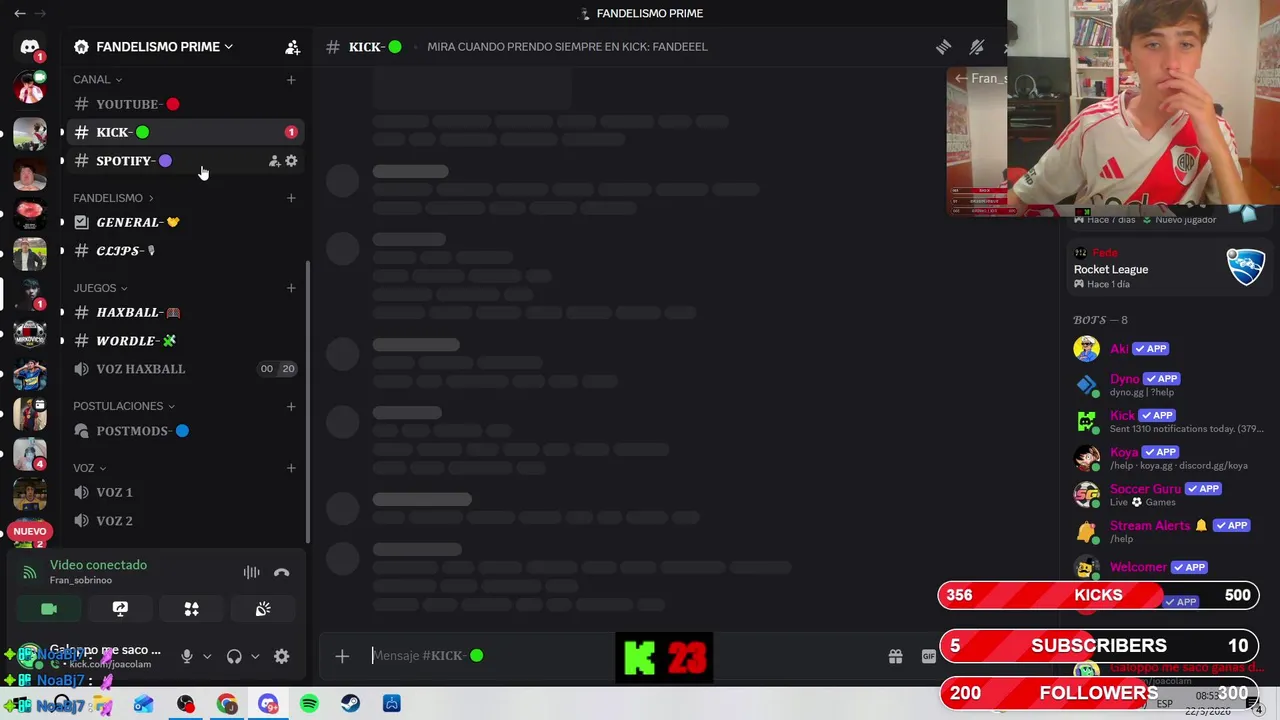1280x720 pixels.
Task: Add a channel to the POSTULACIONES category
Action: click(291, 406)
